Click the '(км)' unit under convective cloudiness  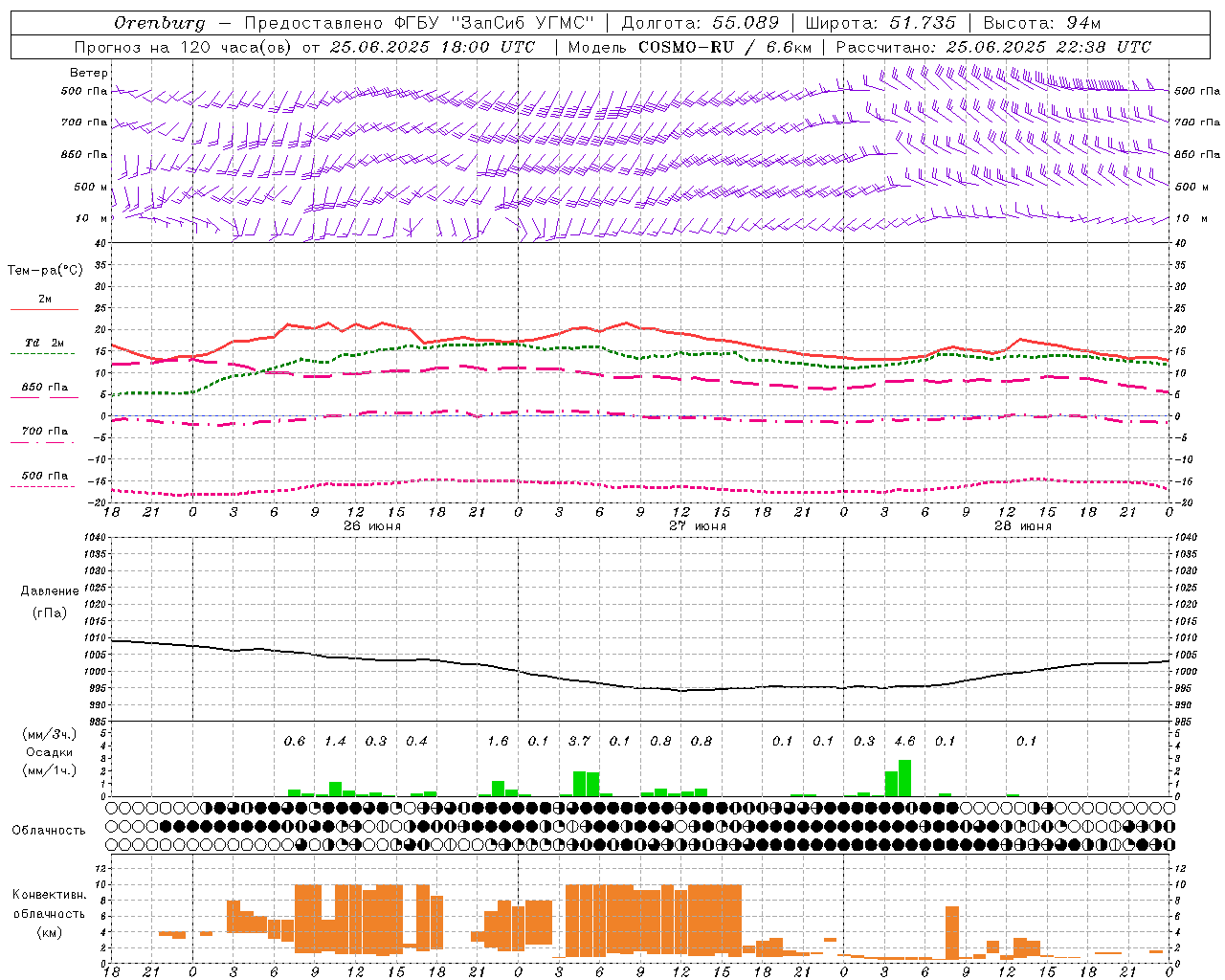coord(50,932)
